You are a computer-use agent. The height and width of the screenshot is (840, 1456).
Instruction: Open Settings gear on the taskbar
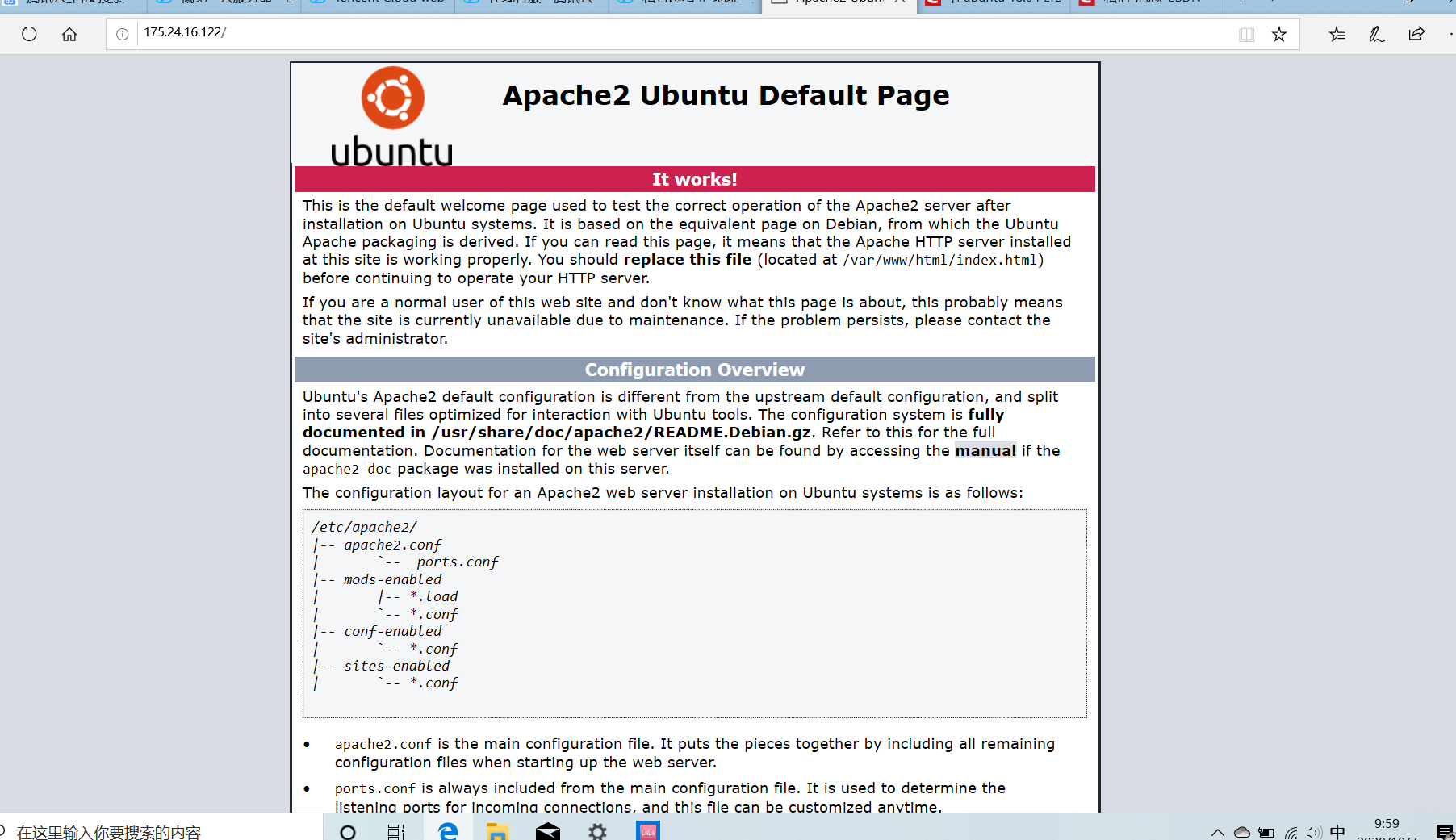pyautogui.click(x=597, y=831)
